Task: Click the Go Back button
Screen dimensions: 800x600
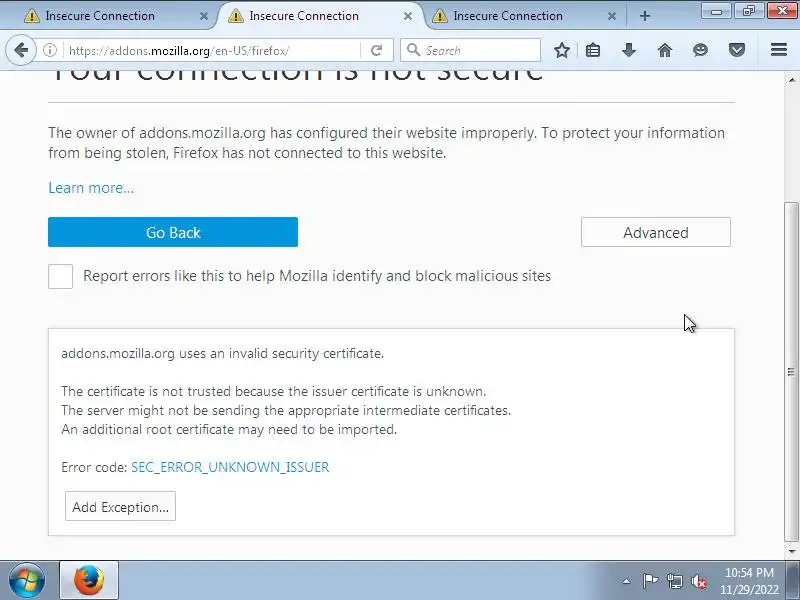Action: click(173, 232)
